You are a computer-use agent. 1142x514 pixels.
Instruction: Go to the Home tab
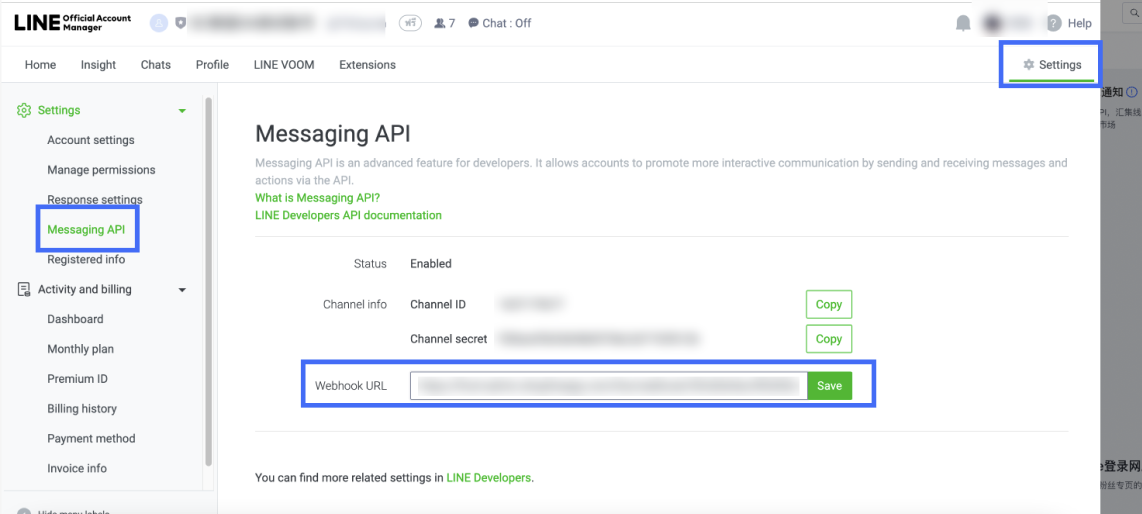[40, 65]
